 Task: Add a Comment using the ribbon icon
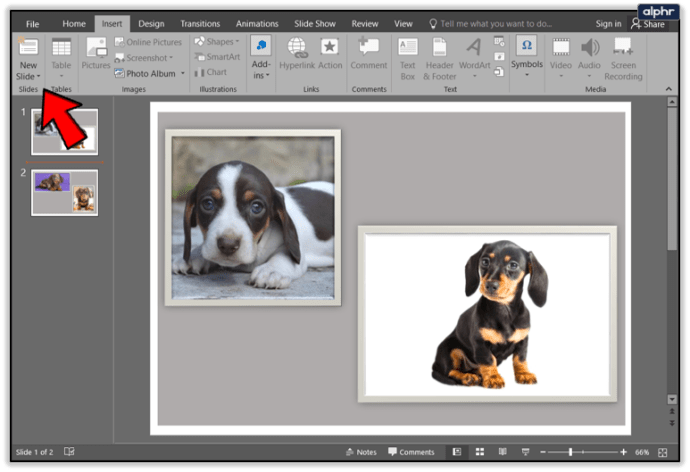[x=368, y=48]
